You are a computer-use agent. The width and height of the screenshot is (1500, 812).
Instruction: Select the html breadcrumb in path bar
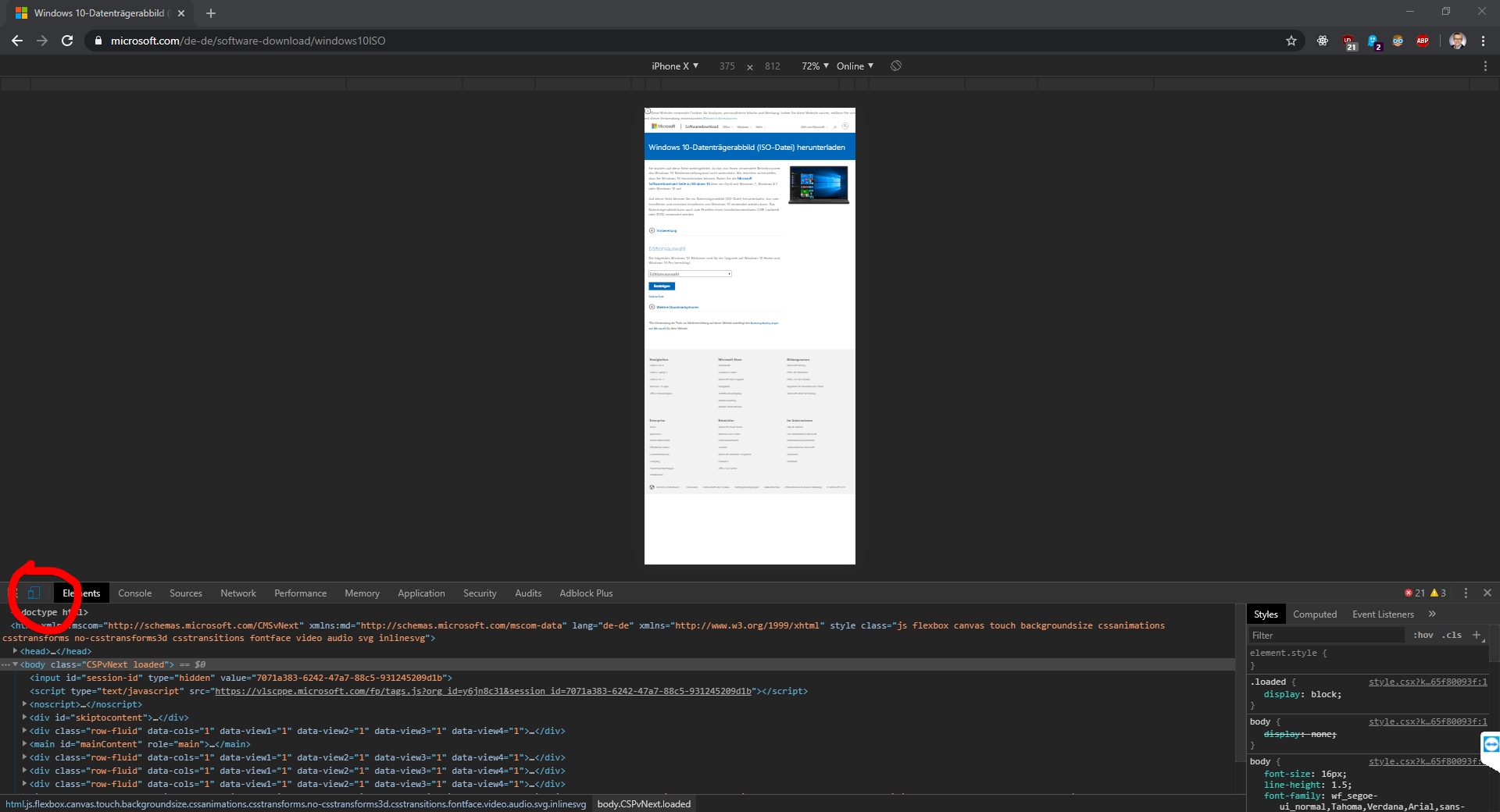tap(295, 804)
